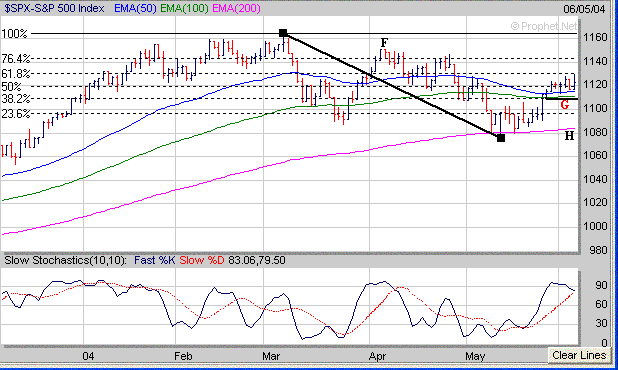The height and width of the screenshot is (370, 618).
Task: Select the EMA(200) legend label
Action: (236, 8)
